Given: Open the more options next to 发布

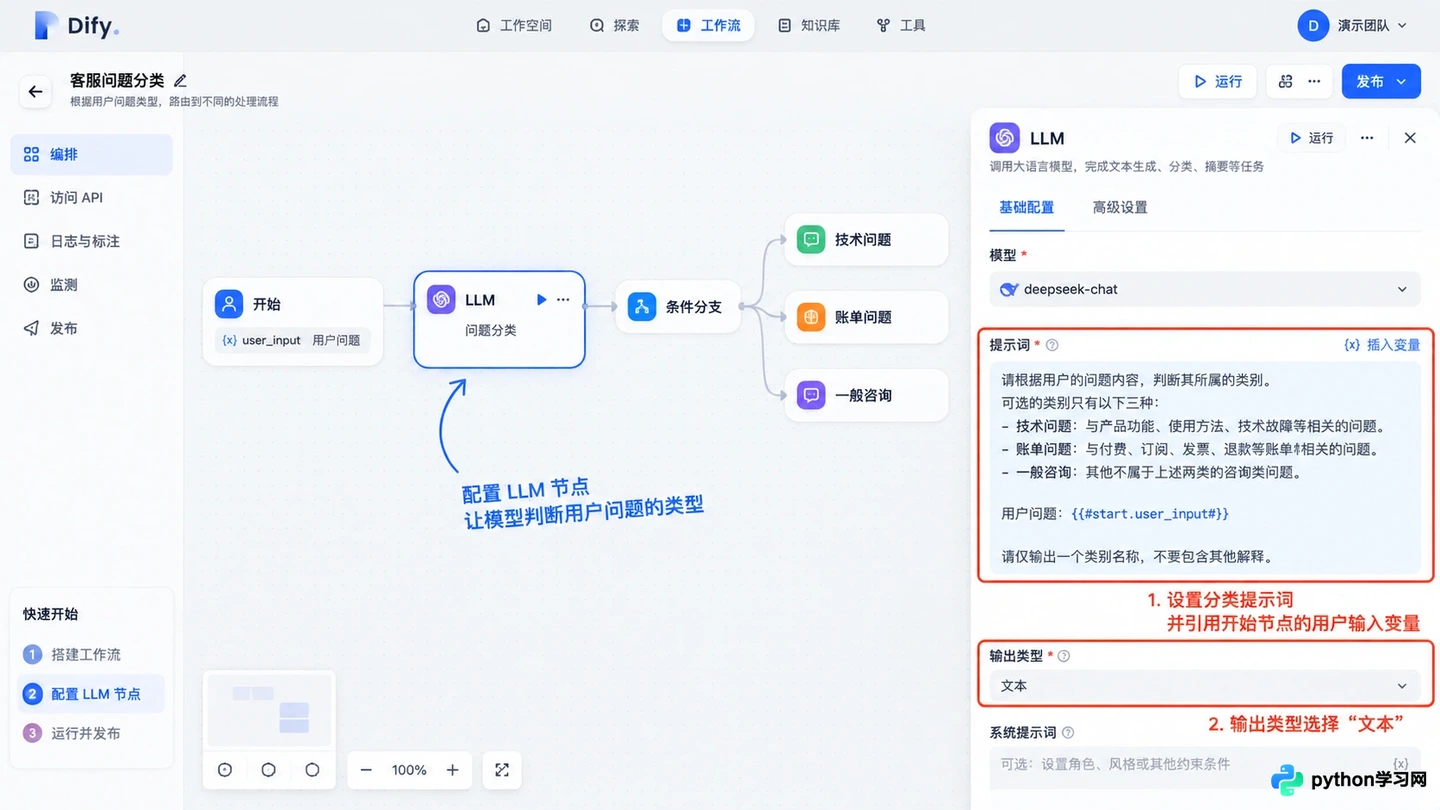Looking at the screenshot, I should (x=1314, y=81).
